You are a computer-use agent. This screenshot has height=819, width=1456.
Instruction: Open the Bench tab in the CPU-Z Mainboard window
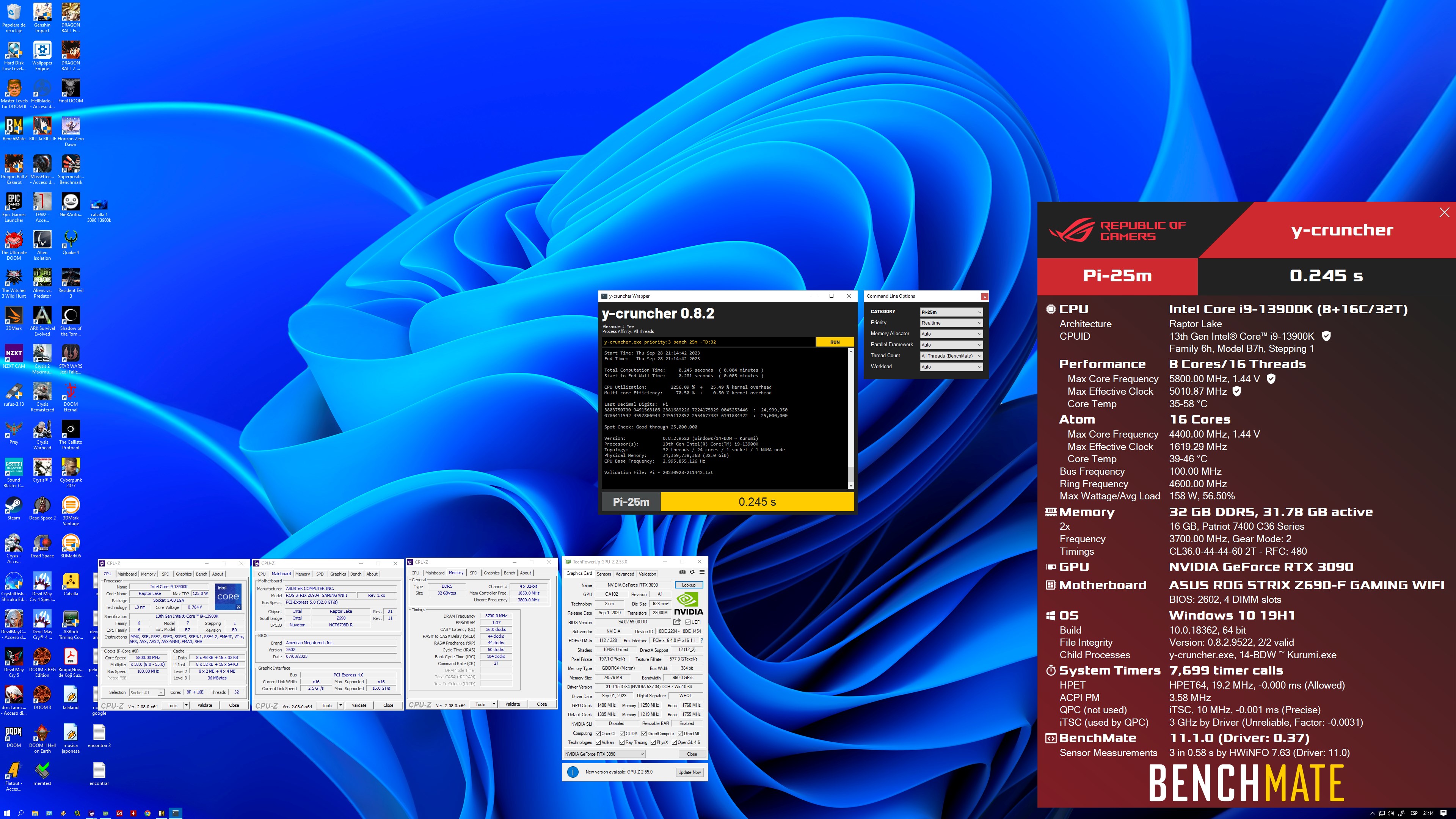[356, 574]
